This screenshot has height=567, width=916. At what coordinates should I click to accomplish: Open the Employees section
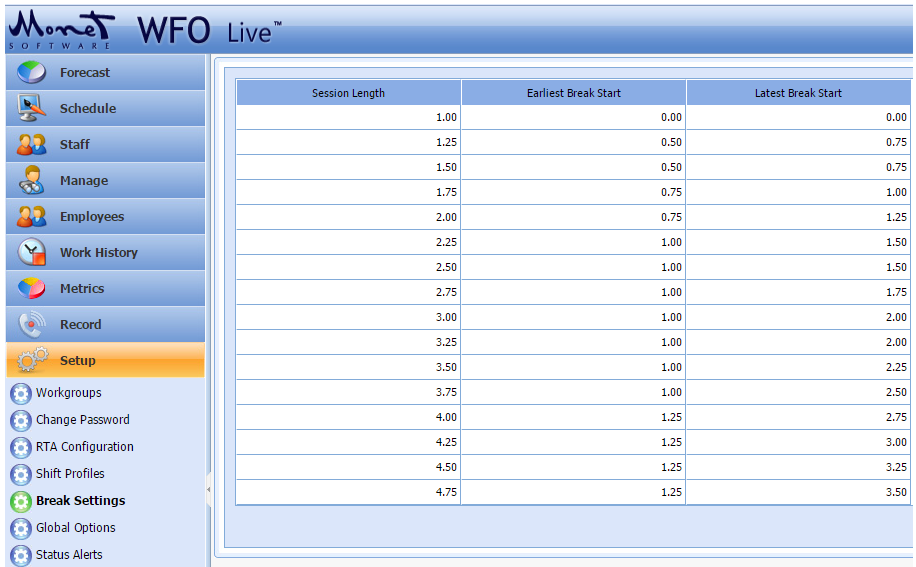coord(92,217)
